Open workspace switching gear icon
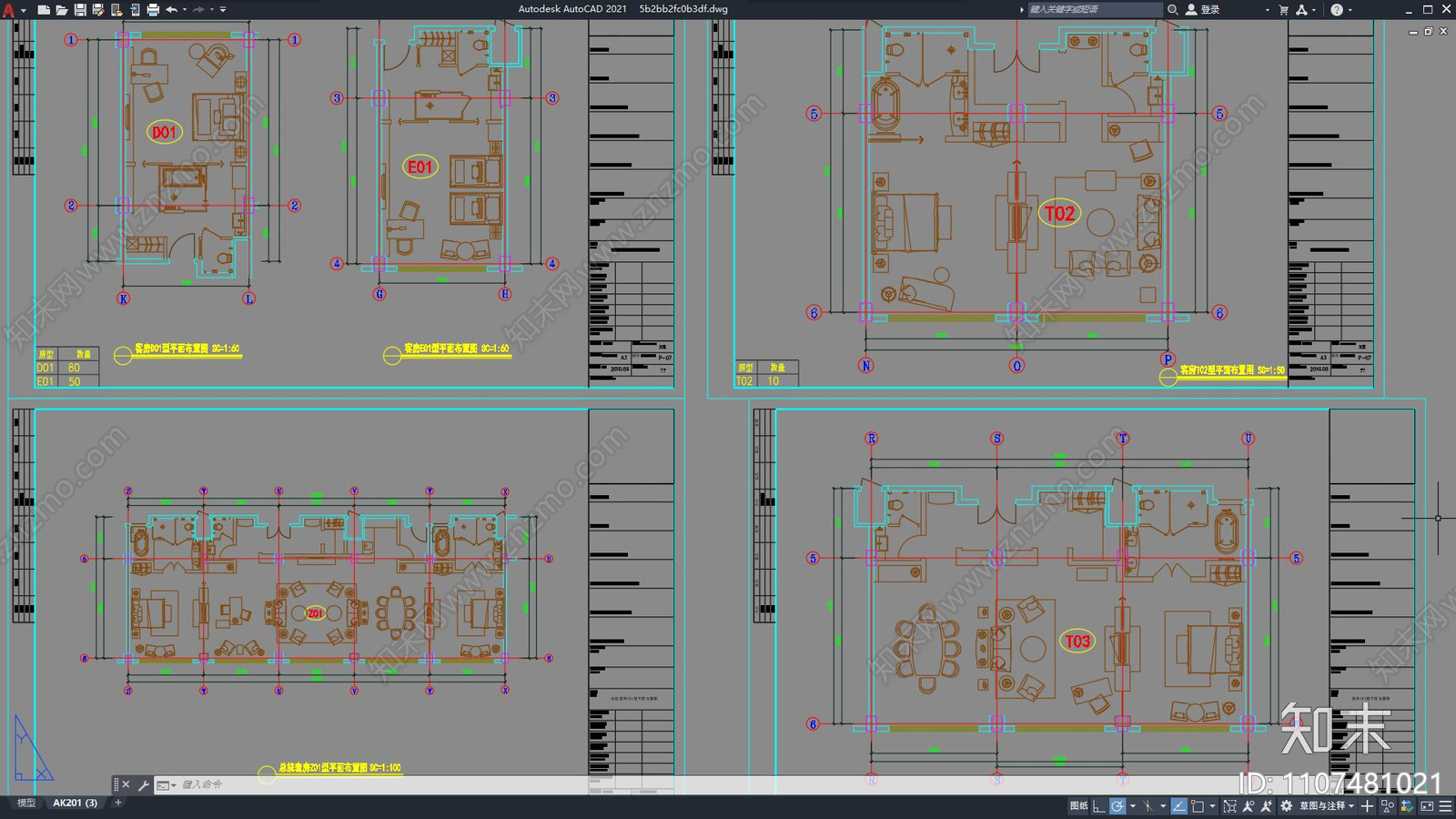1456x819 pixels. pos(1286,805)
